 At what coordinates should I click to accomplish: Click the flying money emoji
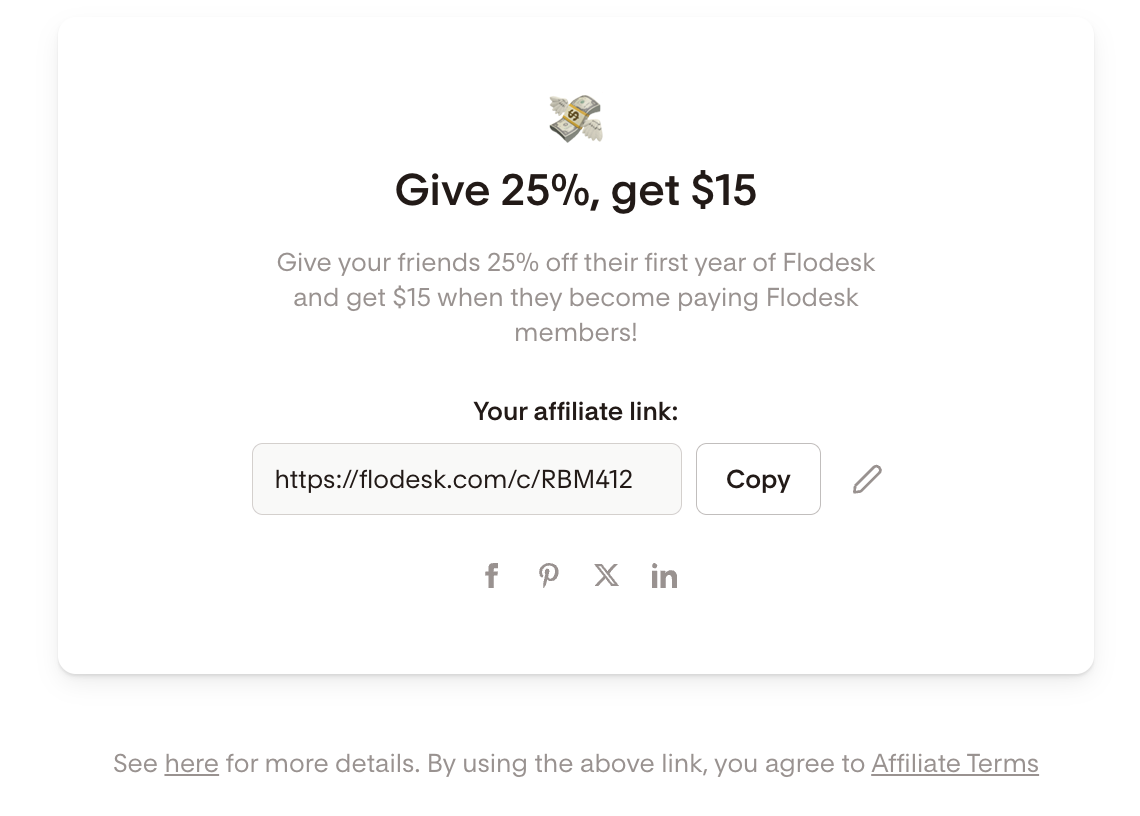pos(576,118)
